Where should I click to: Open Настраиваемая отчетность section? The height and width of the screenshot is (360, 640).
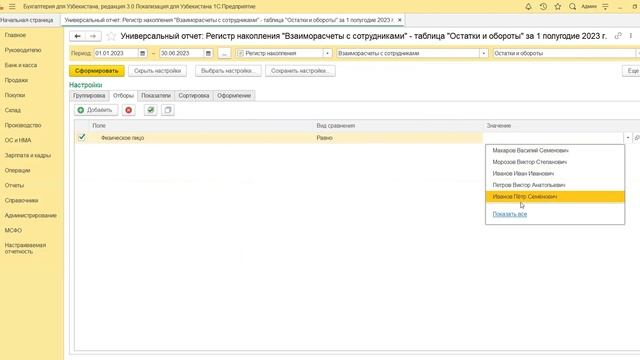tap(25, 249)
